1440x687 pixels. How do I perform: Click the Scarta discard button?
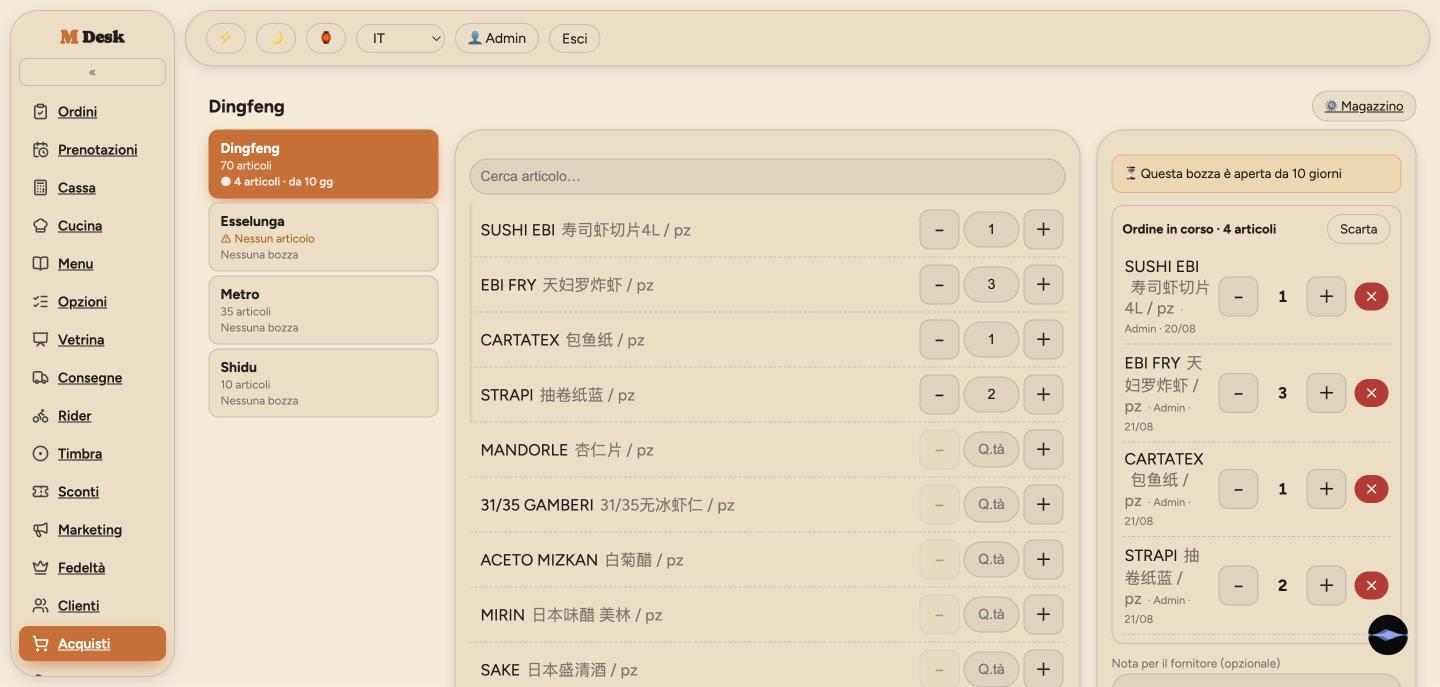1358,229
